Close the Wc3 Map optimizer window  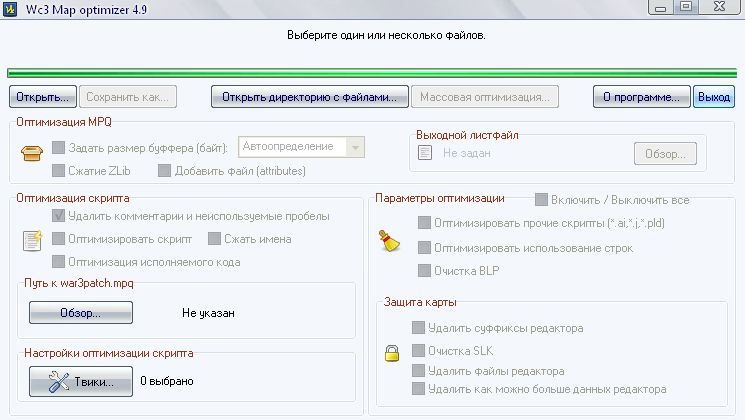[720, 7]
